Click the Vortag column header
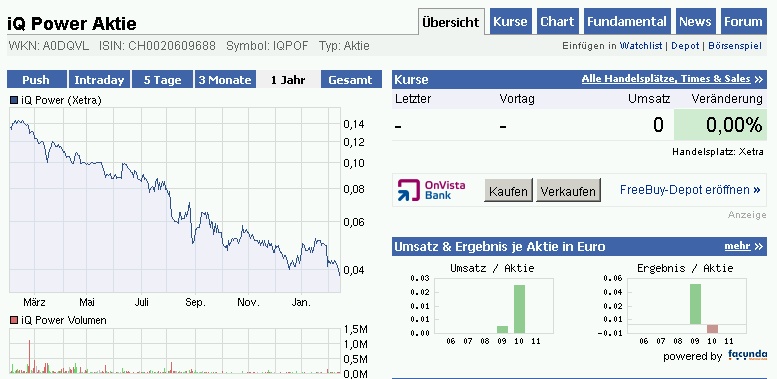Screen dimensions: 777x379 [517, 99]
